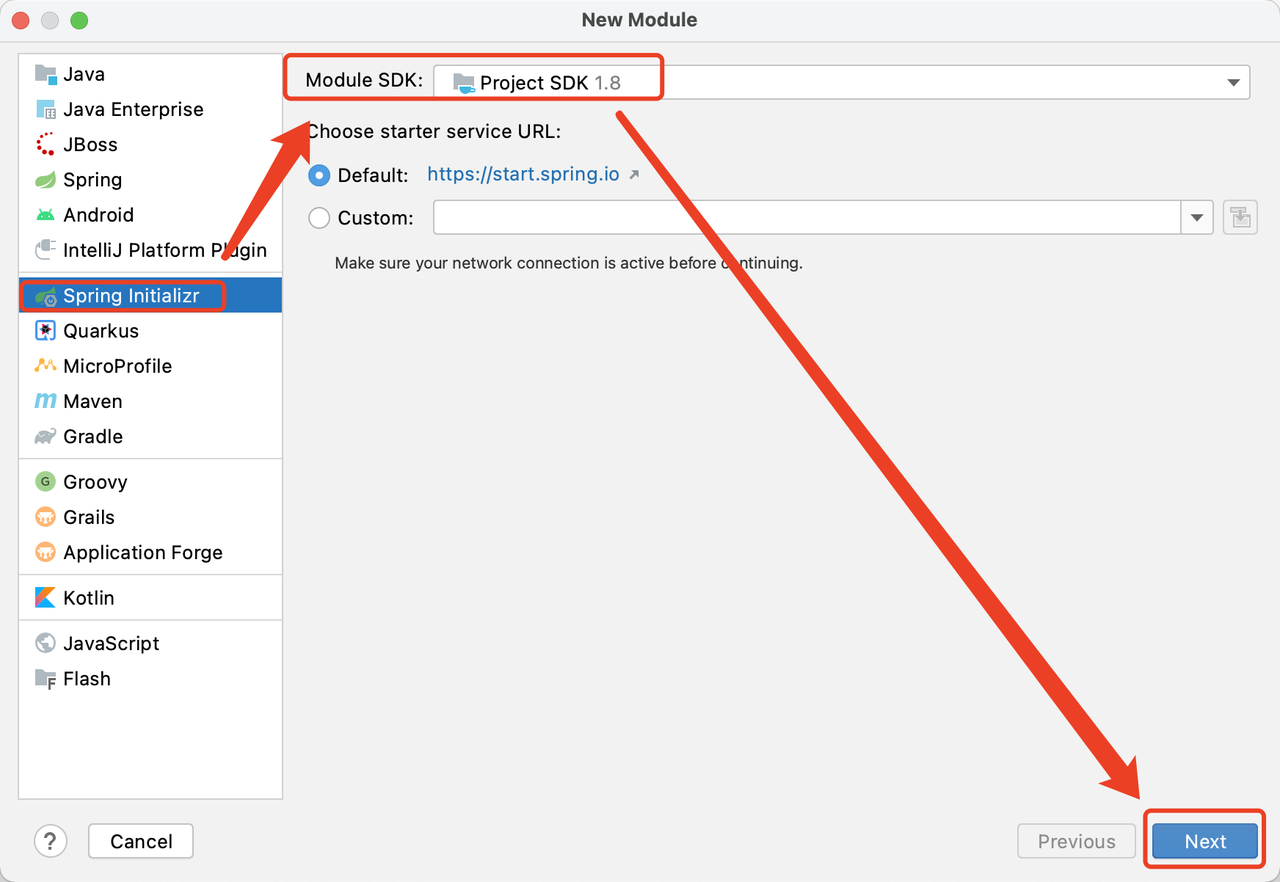
Task: Click the Spring Initializr icon
Action: click(46, 296)
